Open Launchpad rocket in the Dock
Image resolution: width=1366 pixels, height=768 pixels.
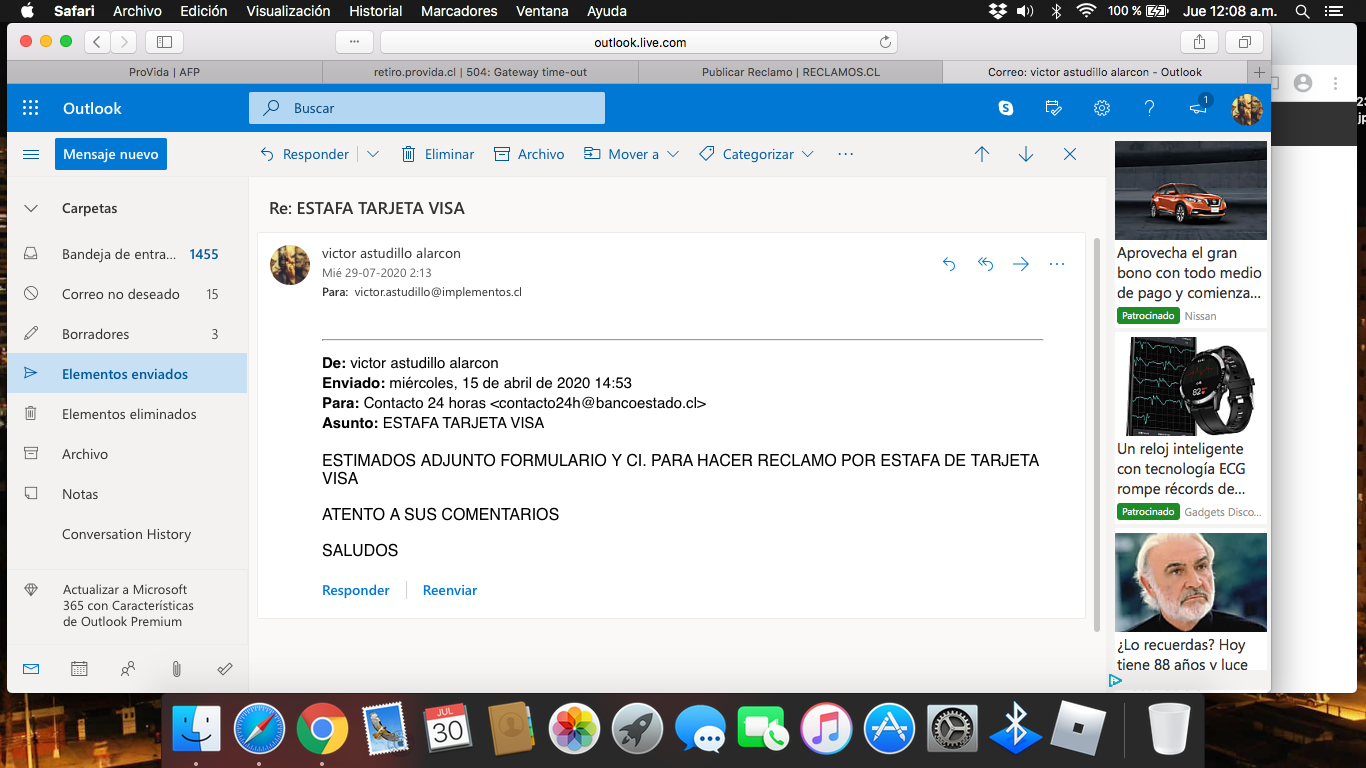(x=637, y=728)
